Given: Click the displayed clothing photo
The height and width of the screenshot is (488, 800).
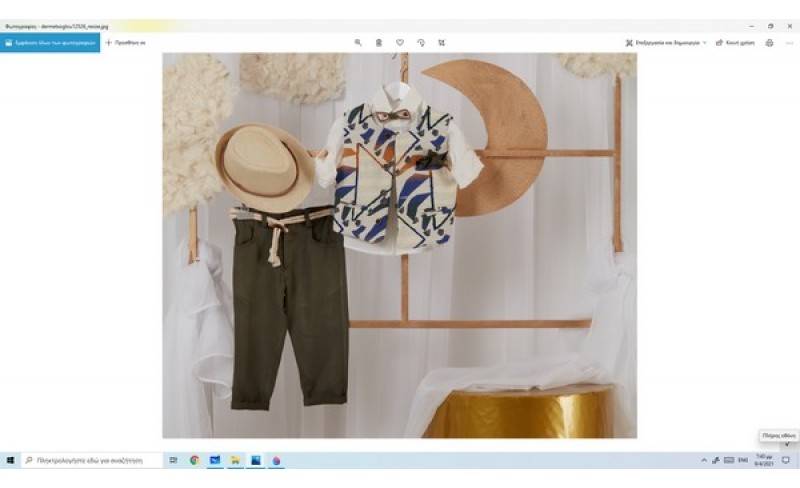Looking at the screenshot, I should [399, 246].
